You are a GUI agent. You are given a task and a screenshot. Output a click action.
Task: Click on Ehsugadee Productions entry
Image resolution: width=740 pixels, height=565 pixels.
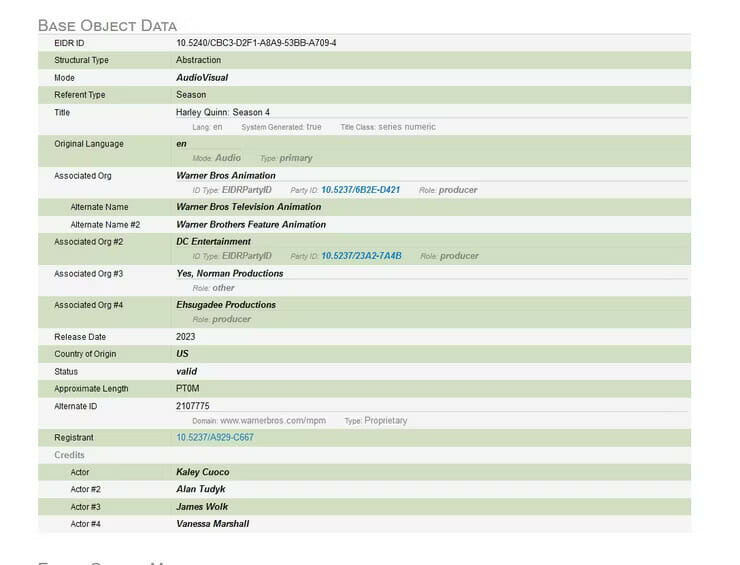(x=226, y=305)
